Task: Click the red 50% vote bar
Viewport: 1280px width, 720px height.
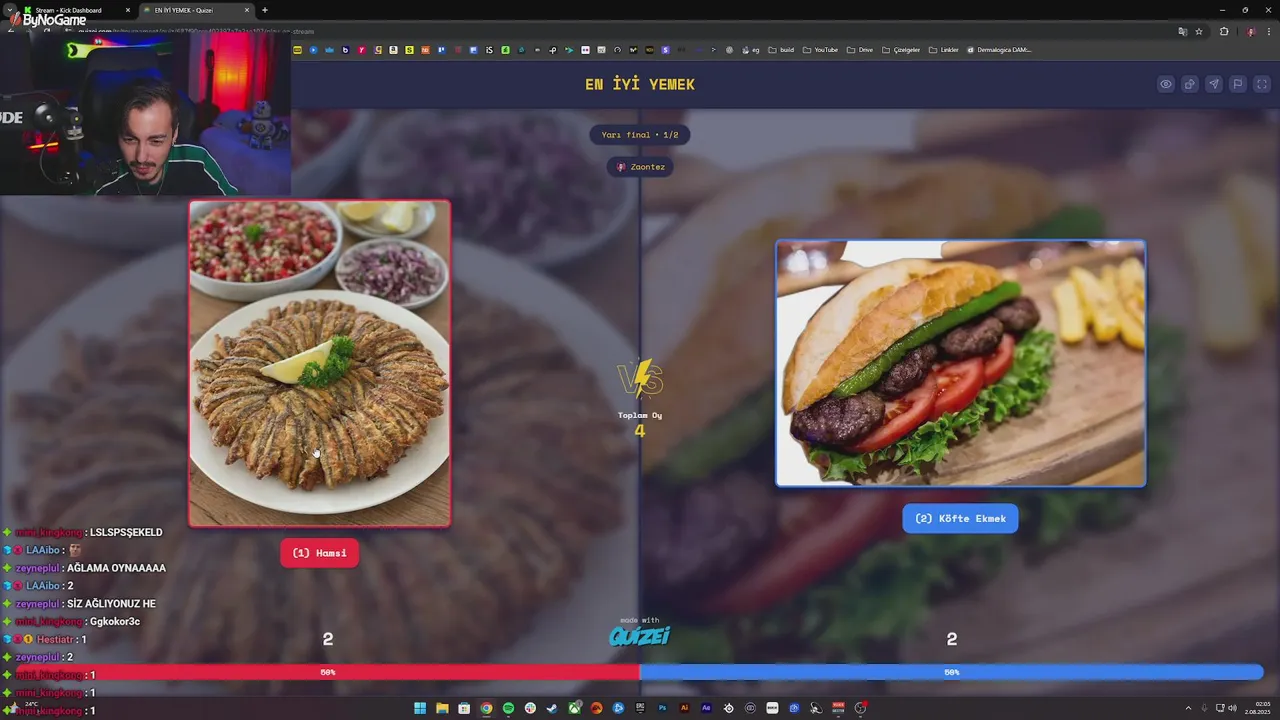Action: coord(328,672)
